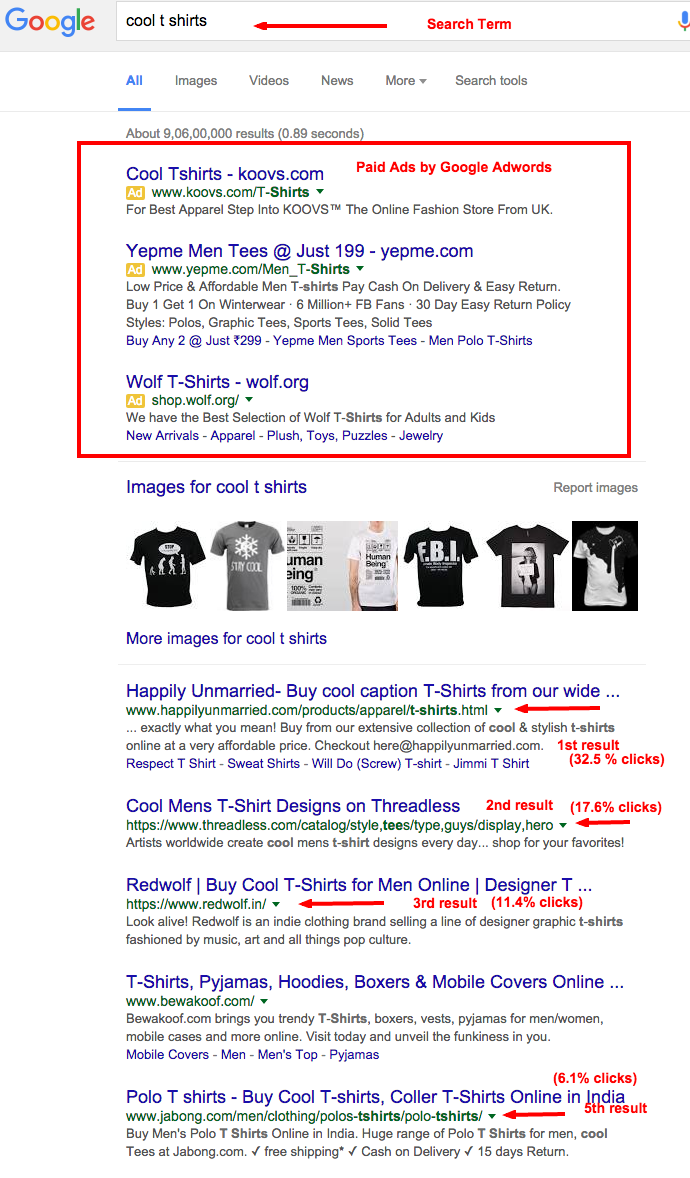690x1178 pixels.
Task: Click the results count text About 9,06,00,000 results
Action: 244,134
